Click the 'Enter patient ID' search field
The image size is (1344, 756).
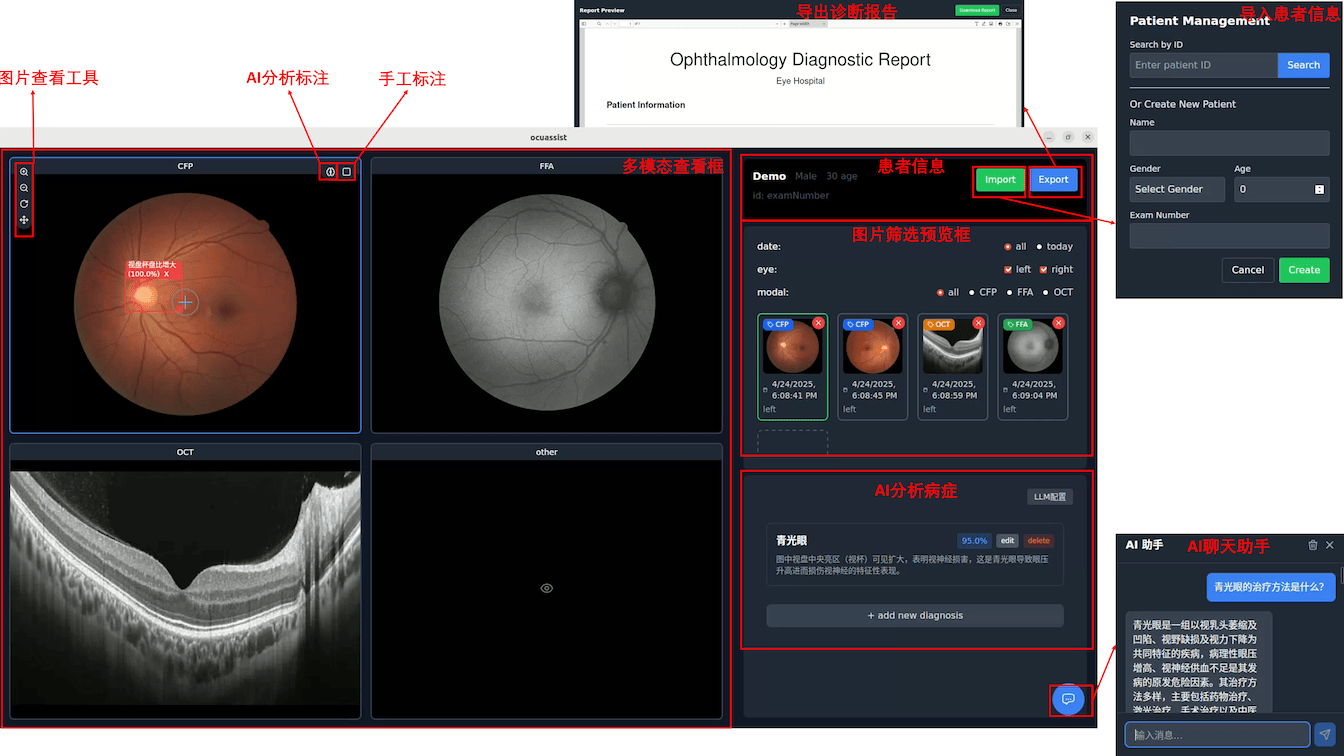tap(1204, 65)
